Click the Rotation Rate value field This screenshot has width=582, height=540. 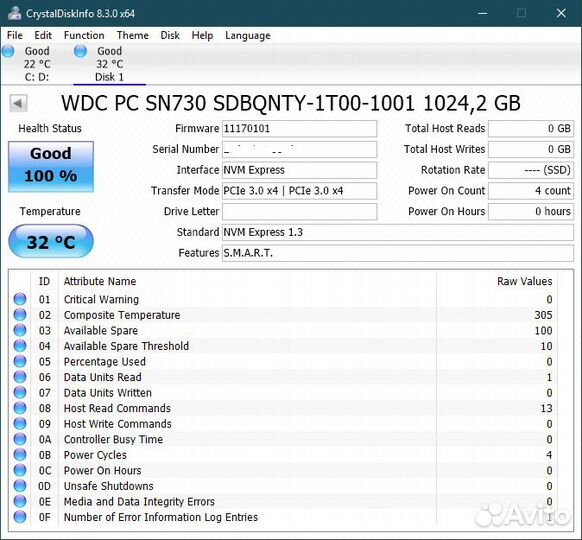[531, 170]
